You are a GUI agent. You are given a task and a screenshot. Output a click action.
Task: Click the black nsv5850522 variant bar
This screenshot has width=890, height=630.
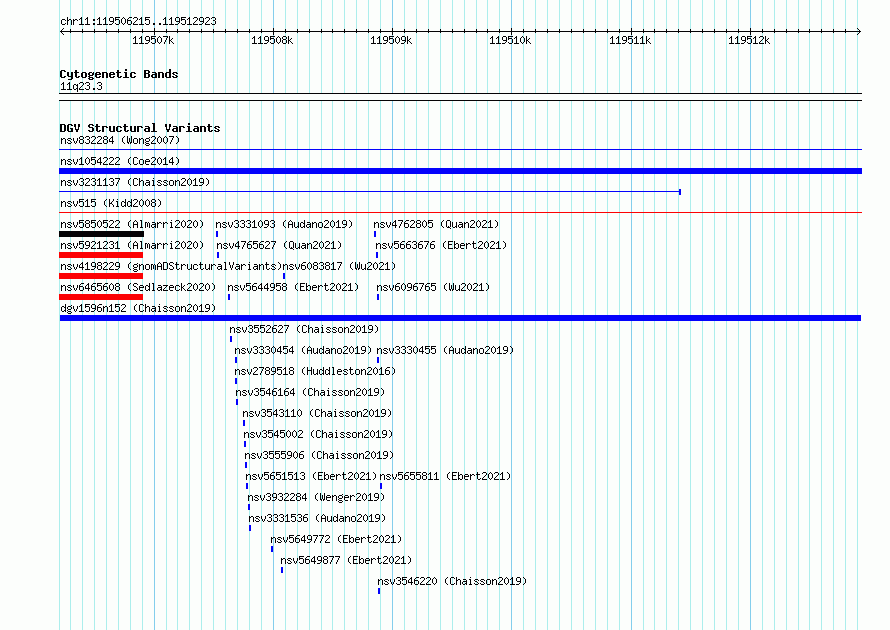coord(102,234)
